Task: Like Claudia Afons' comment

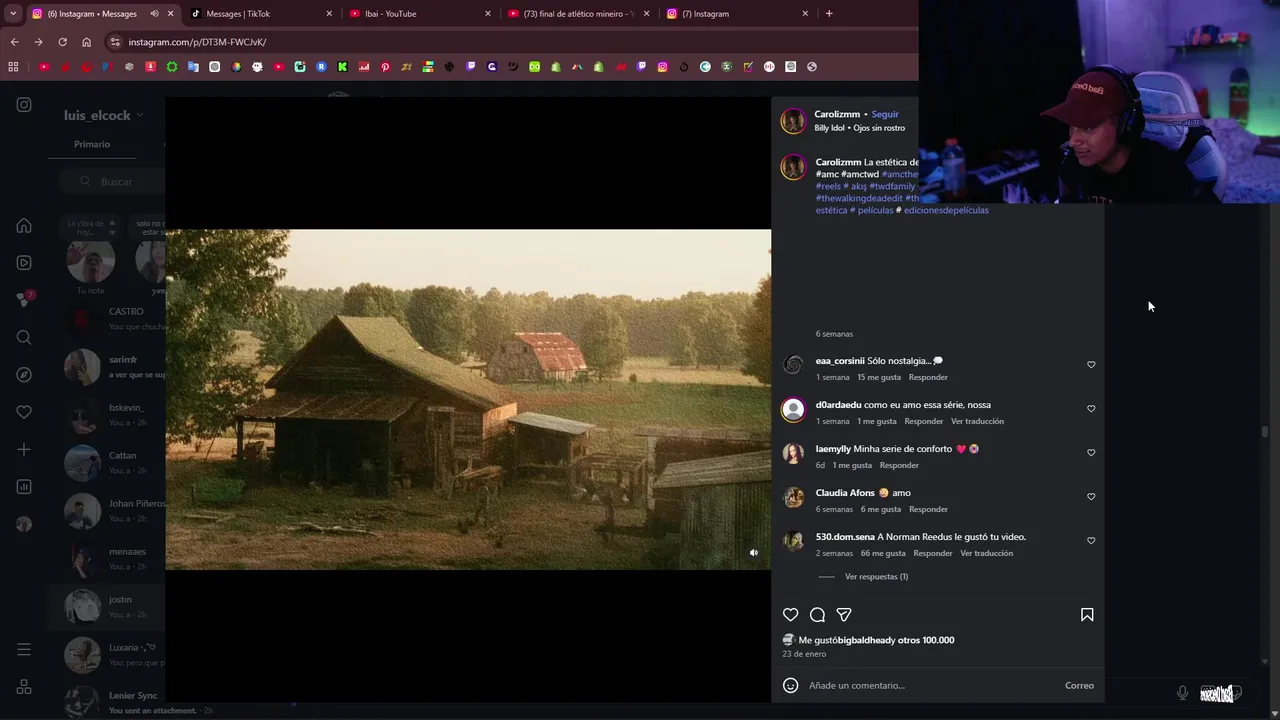Action: [x=1091, y=496]
